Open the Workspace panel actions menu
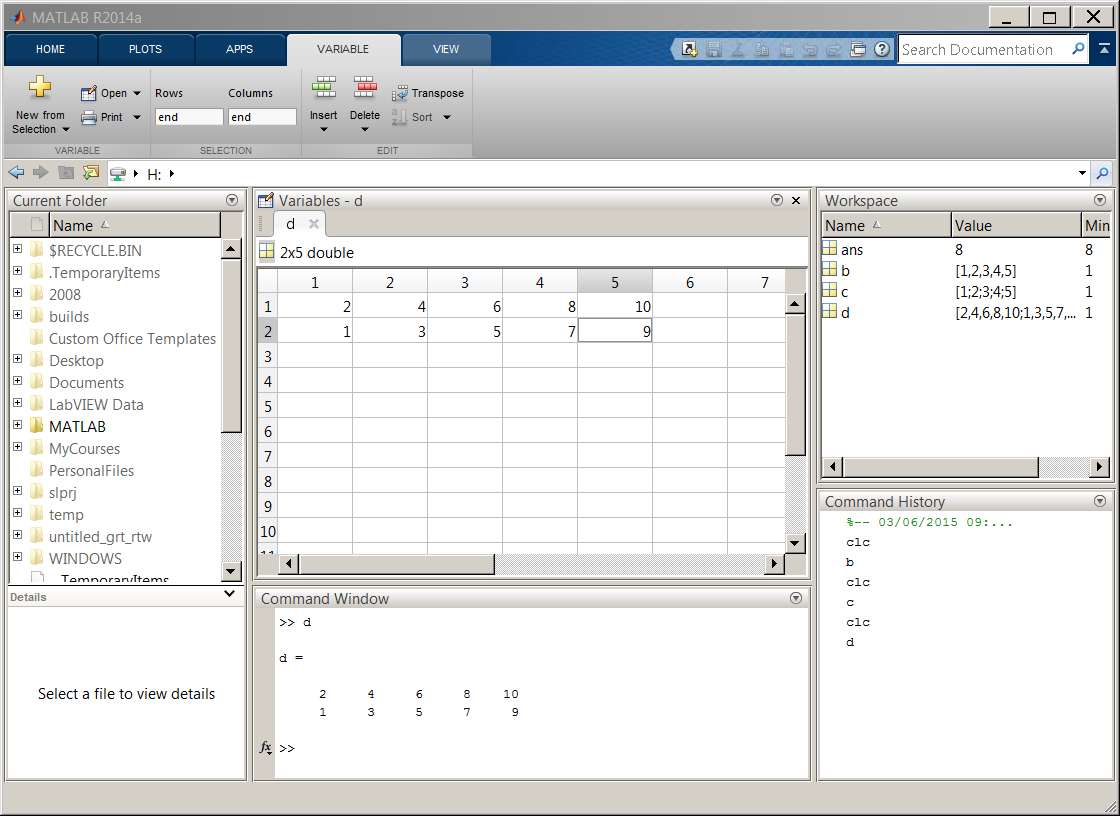 [x=1100, y=200]
